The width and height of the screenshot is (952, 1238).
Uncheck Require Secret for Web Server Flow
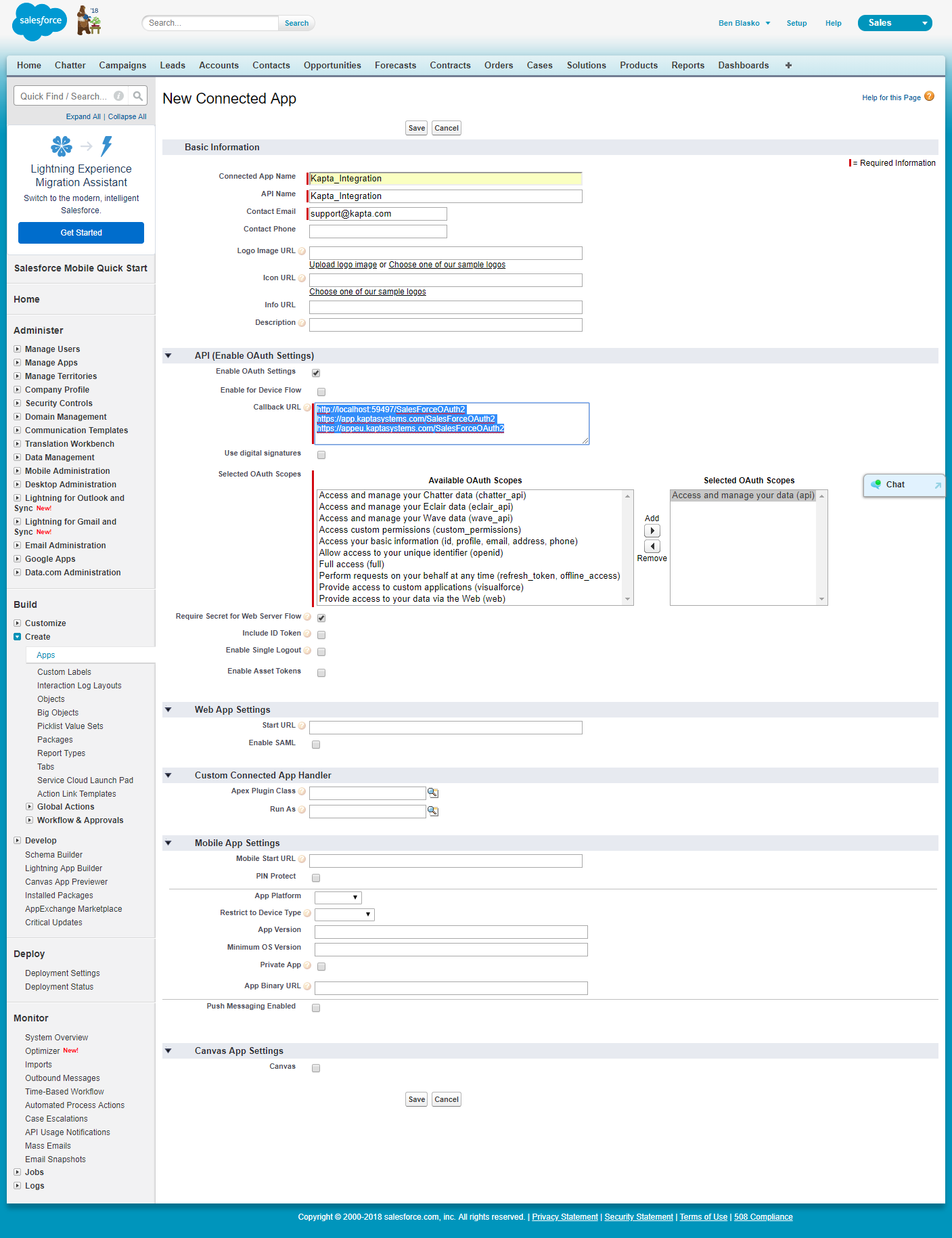point(321,618)
